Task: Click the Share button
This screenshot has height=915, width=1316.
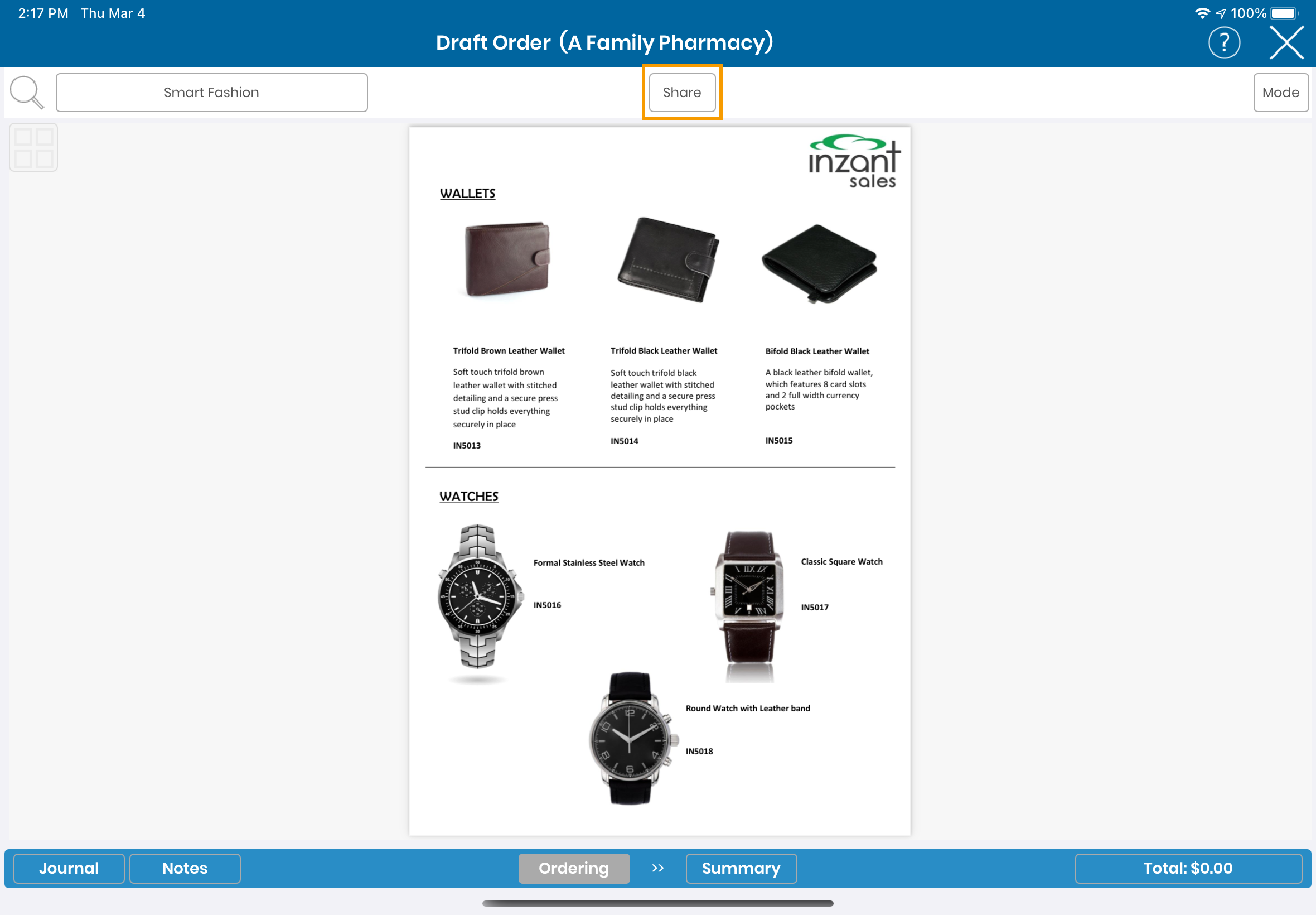Action: pos(682,92)
